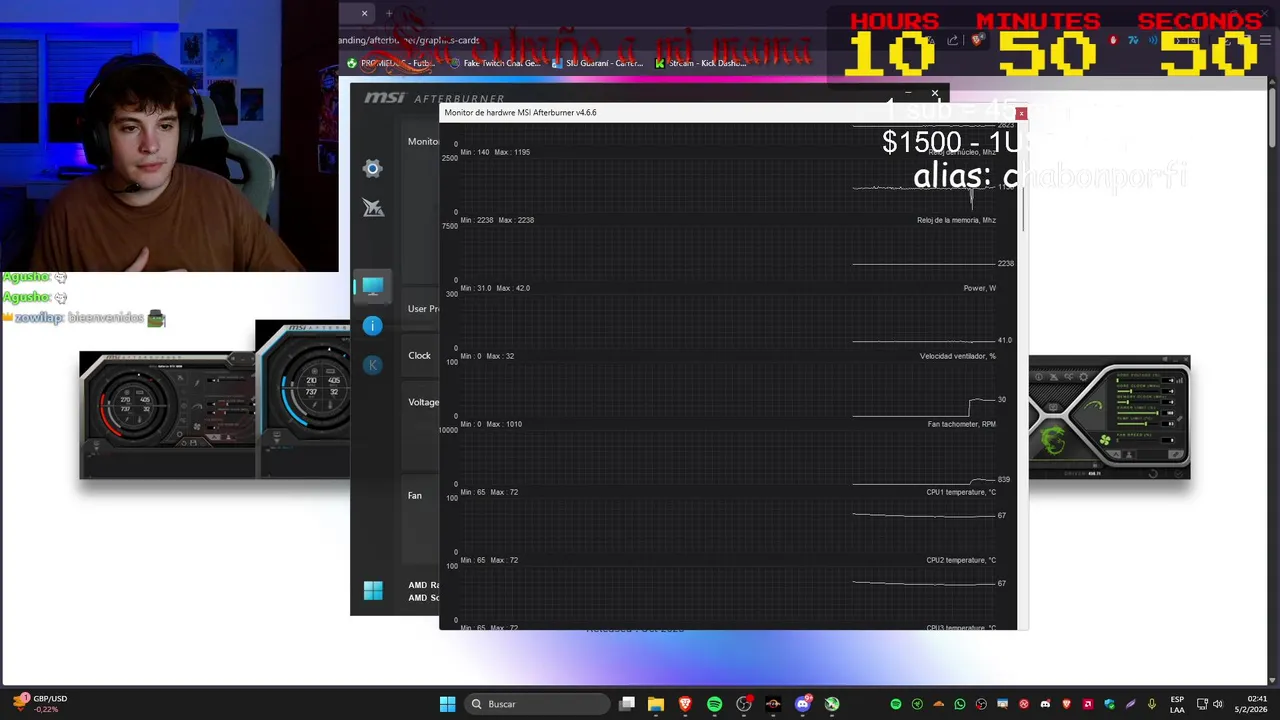This screenshot has width=1280, height=720.
Task: Click the CPU2 temperature graph
Action: [727, 593]
